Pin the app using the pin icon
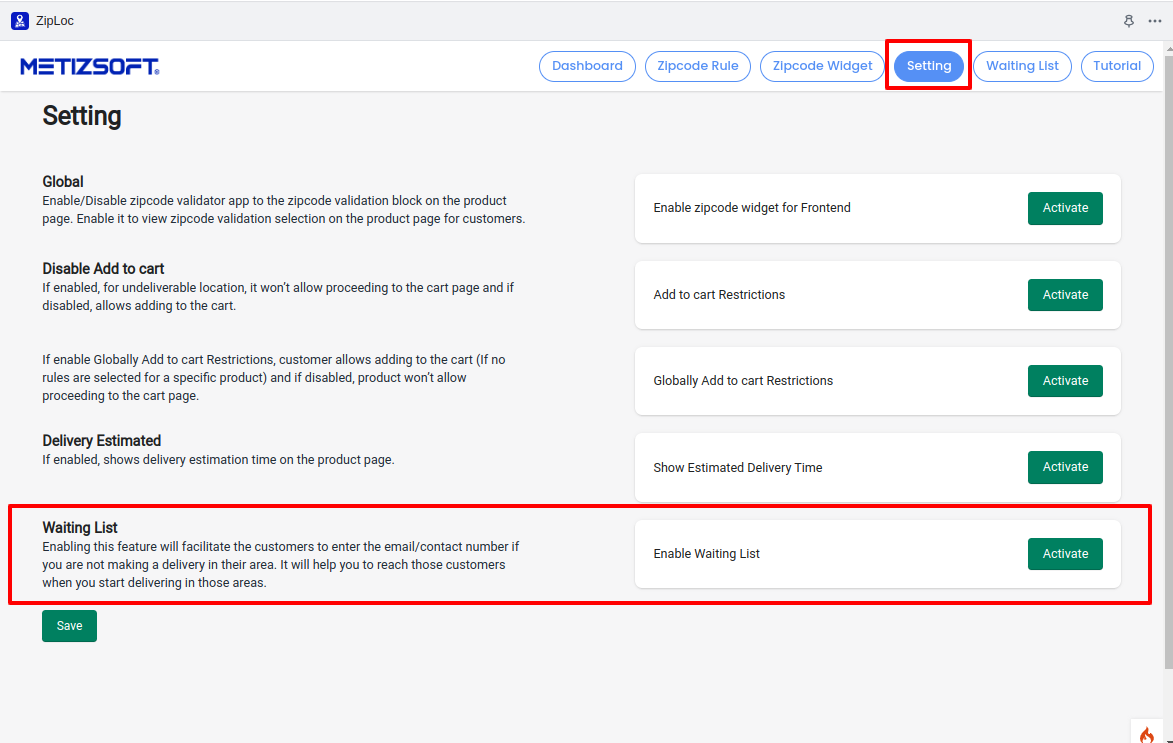Screen dimensions: 1173x743 (1129, 20)
